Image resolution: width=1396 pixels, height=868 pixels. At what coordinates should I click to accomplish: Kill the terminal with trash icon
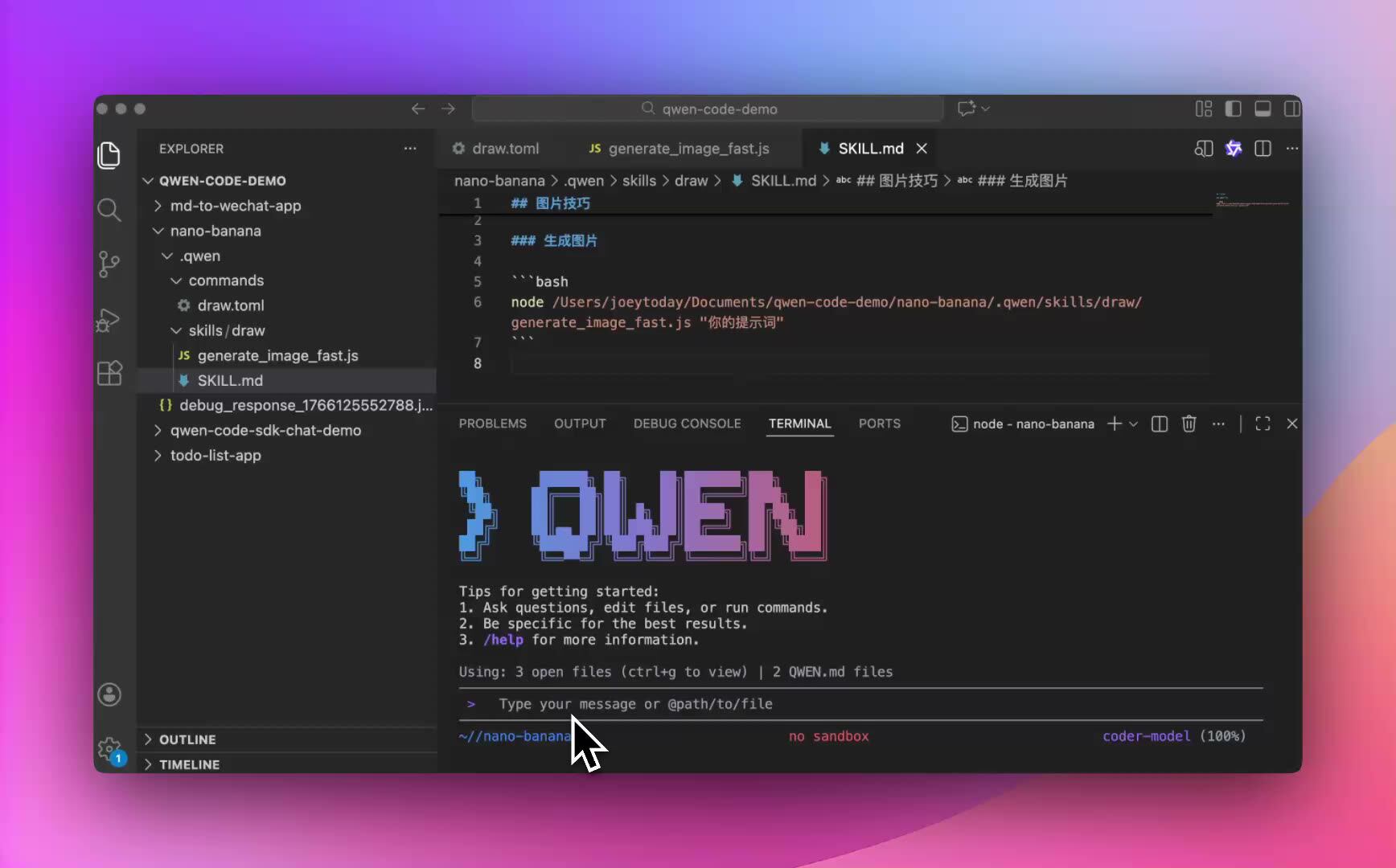[1189, 424]
